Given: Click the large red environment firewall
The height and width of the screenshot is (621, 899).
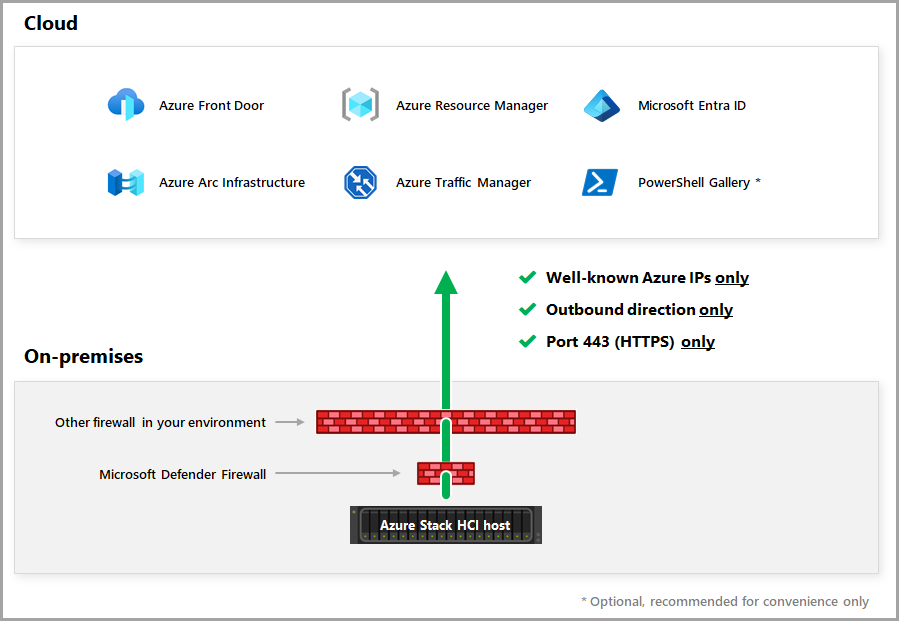Looking at the screenshot, I should pos(445,421).
